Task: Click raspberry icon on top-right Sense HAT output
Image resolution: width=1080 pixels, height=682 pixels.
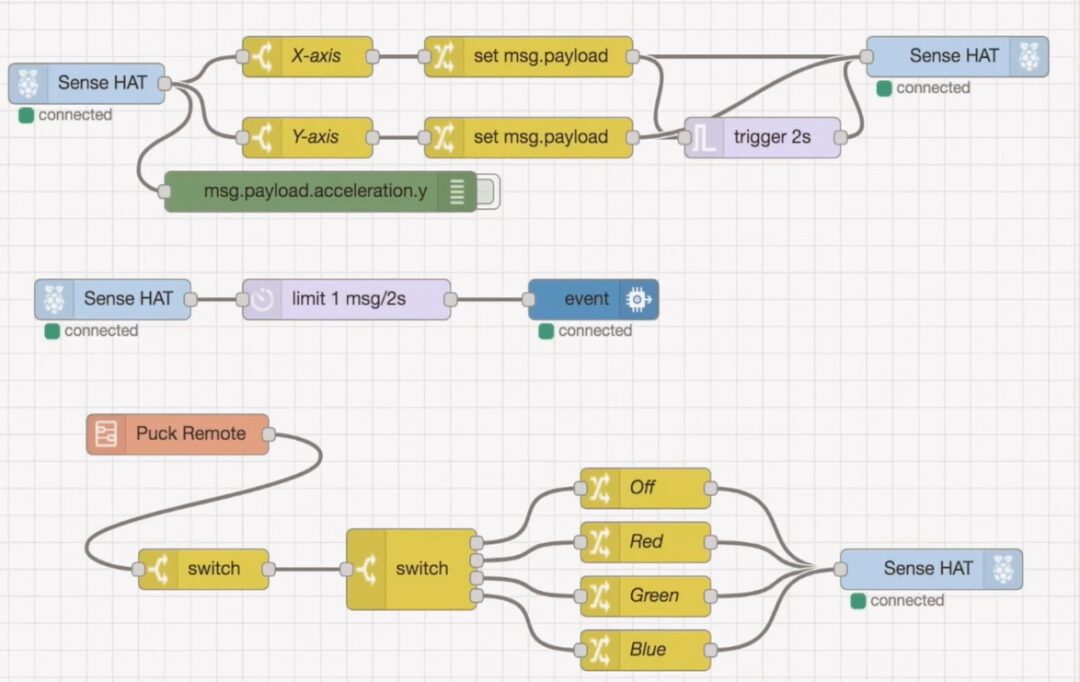Action: coord(1029,56)
